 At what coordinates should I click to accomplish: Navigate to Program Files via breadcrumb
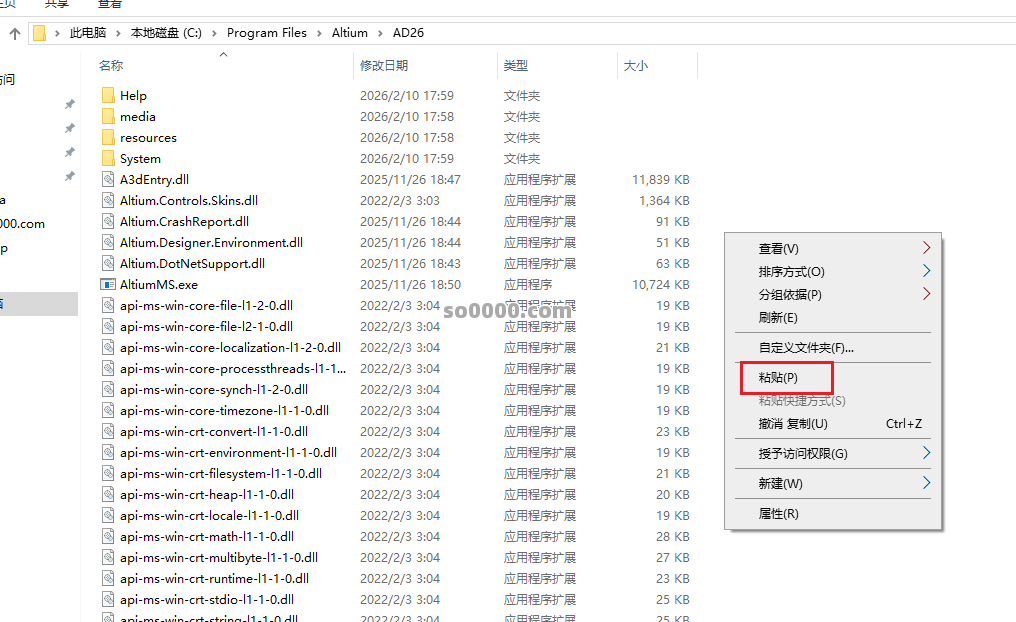point(266,32)
